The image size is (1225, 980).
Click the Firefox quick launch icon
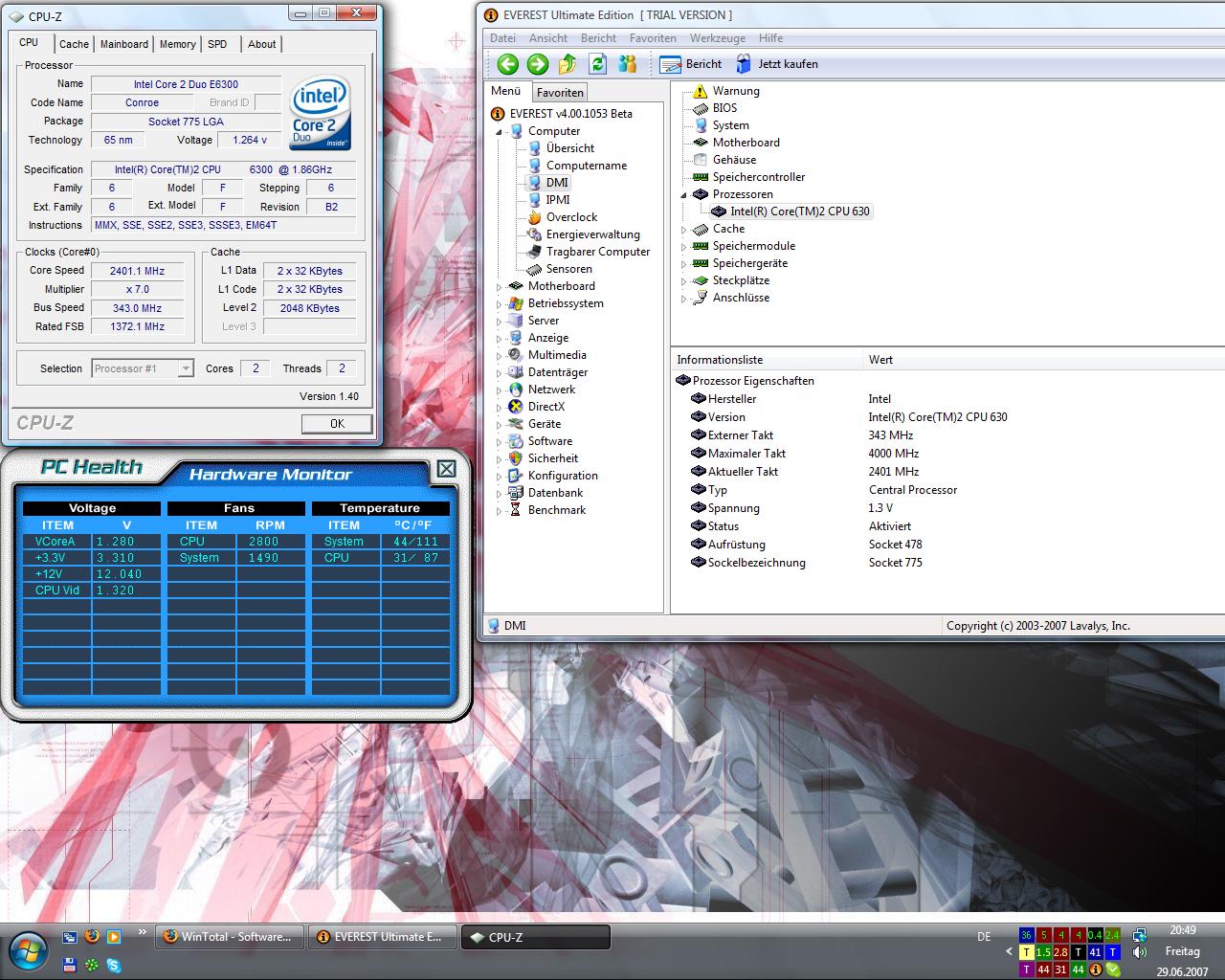point(92,937)
